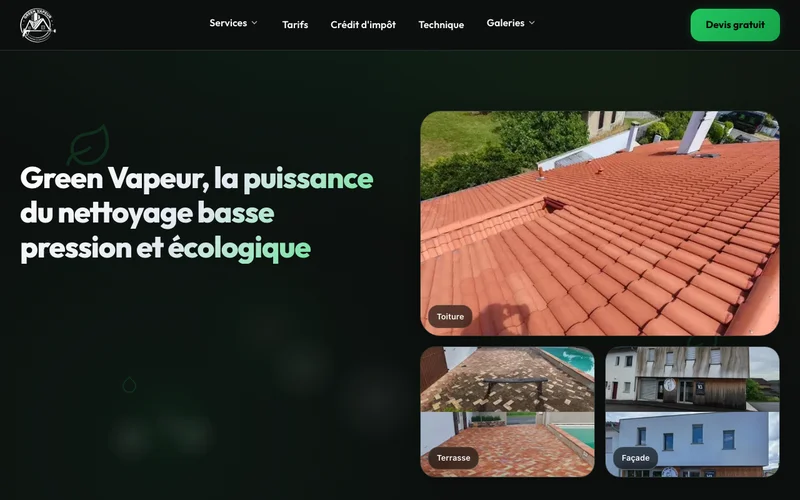Click the Devis gratuit button
800x500 pixels.
point(735,24)
